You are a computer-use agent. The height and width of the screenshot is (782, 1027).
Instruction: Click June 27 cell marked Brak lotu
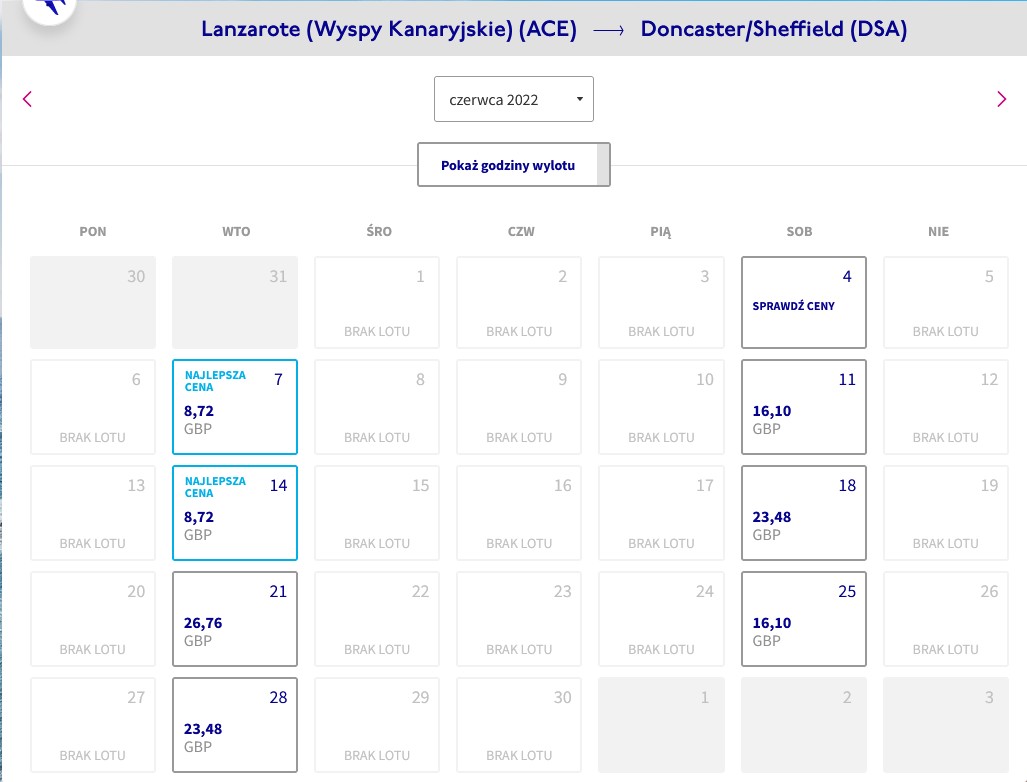(x=92, y=725)
